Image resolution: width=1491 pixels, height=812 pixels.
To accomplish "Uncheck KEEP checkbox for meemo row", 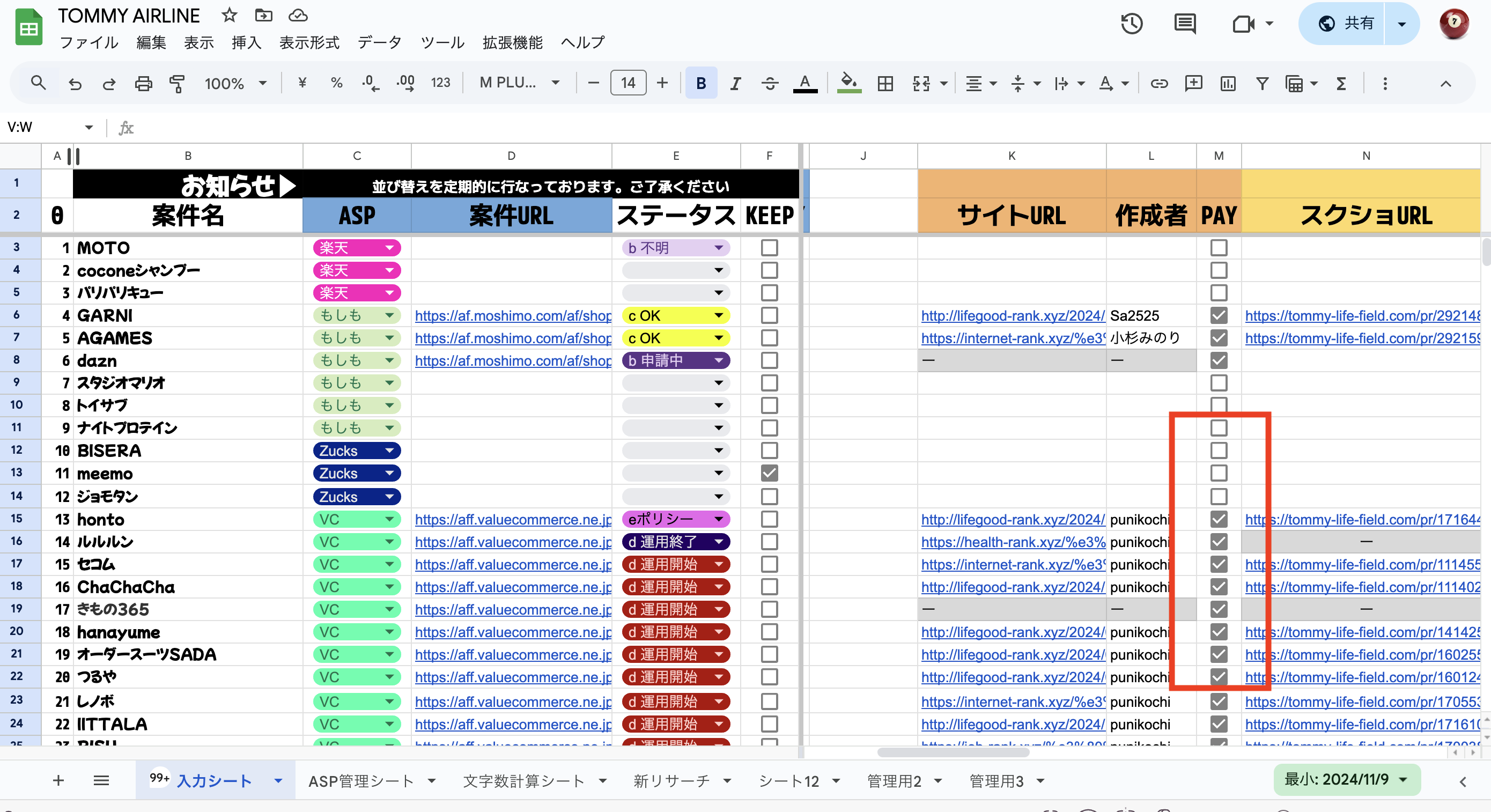I will tap(769, 473).
